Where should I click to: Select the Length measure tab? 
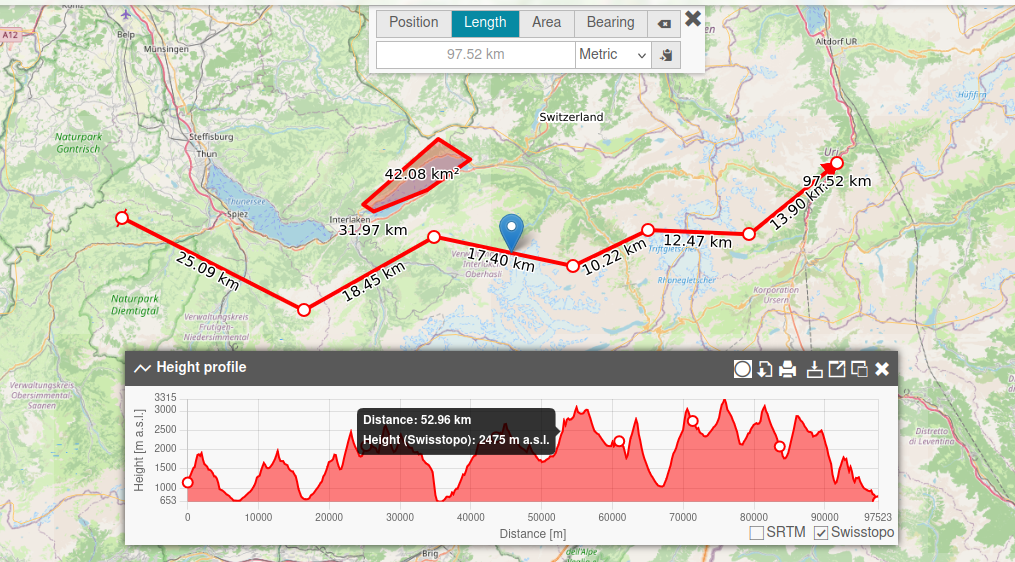tap(485, 23)
